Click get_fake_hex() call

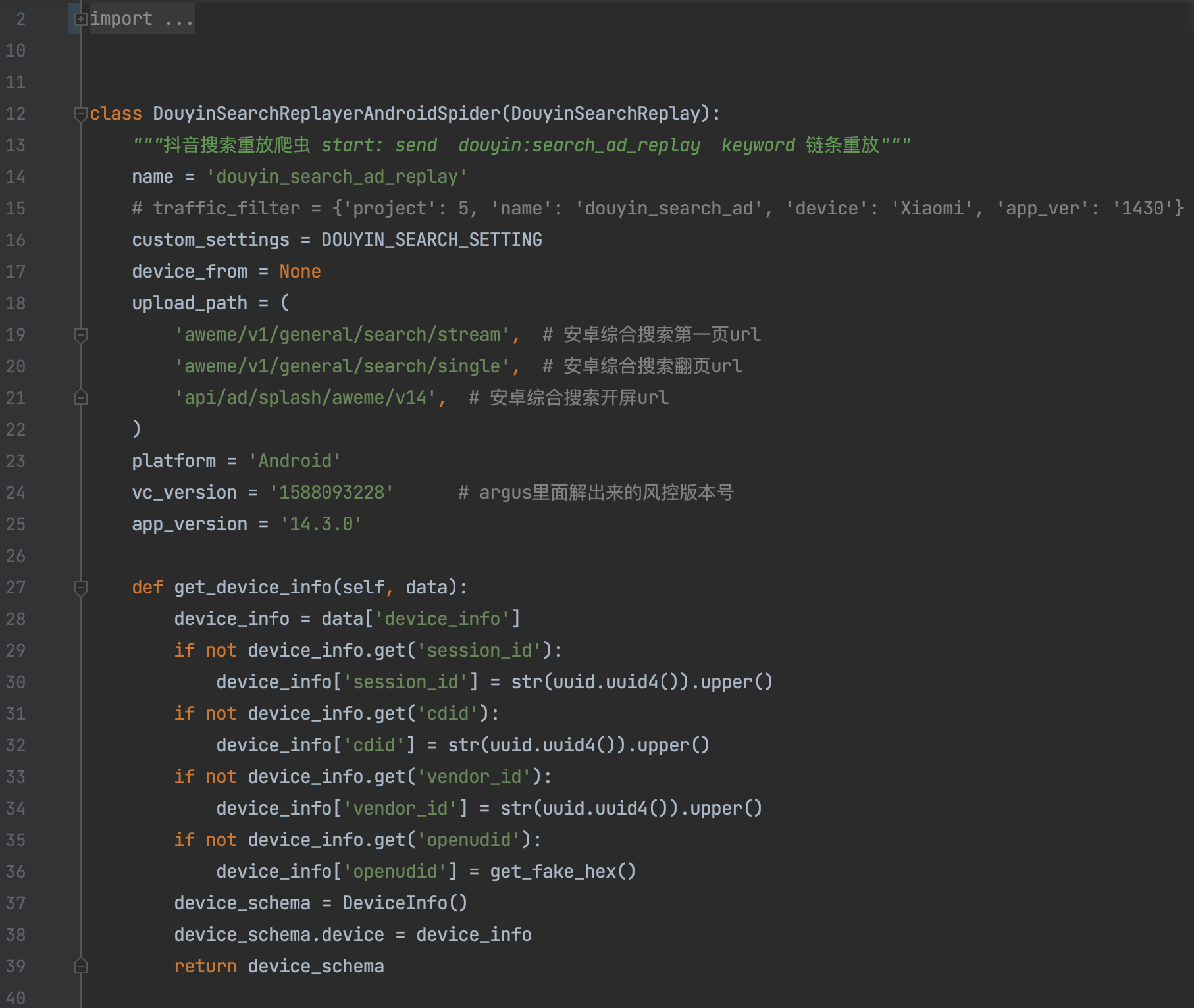click(563, 872)
